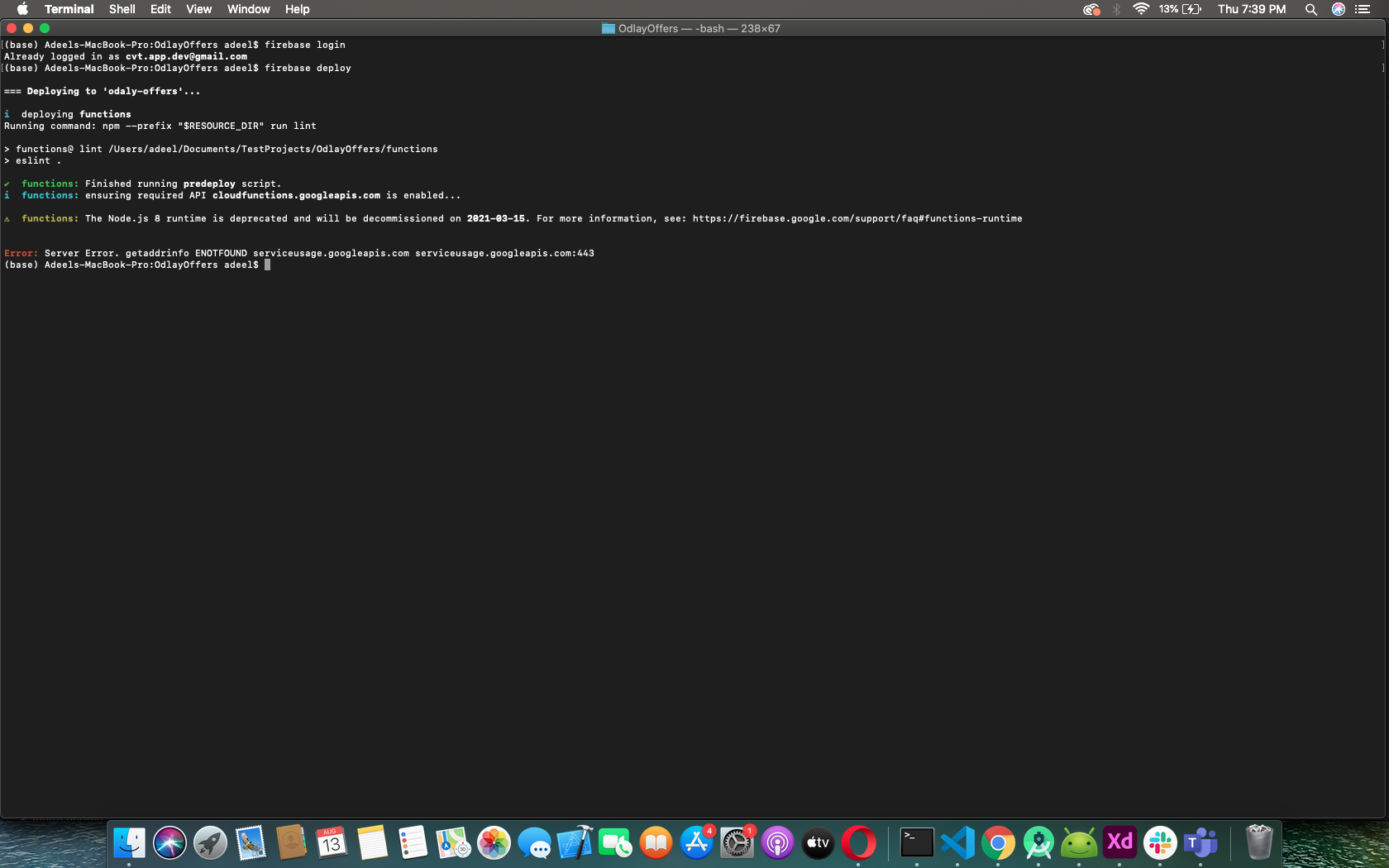Open the Edit menu
Image resolution: width=1389 pixels, height=868 pixels.
160,9
